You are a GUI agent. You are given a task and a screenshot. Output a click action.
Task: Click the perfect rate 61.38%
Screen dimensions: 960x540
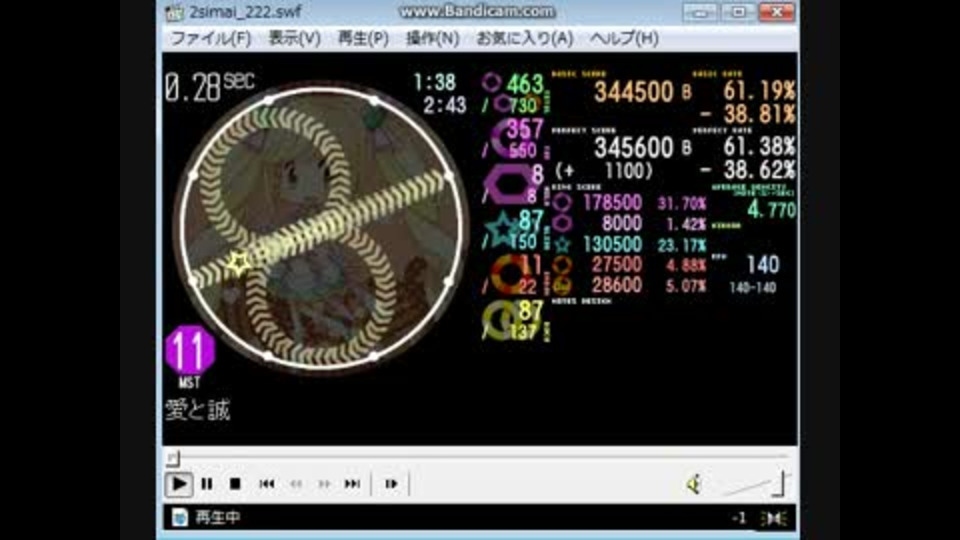(x=759, y=146)
